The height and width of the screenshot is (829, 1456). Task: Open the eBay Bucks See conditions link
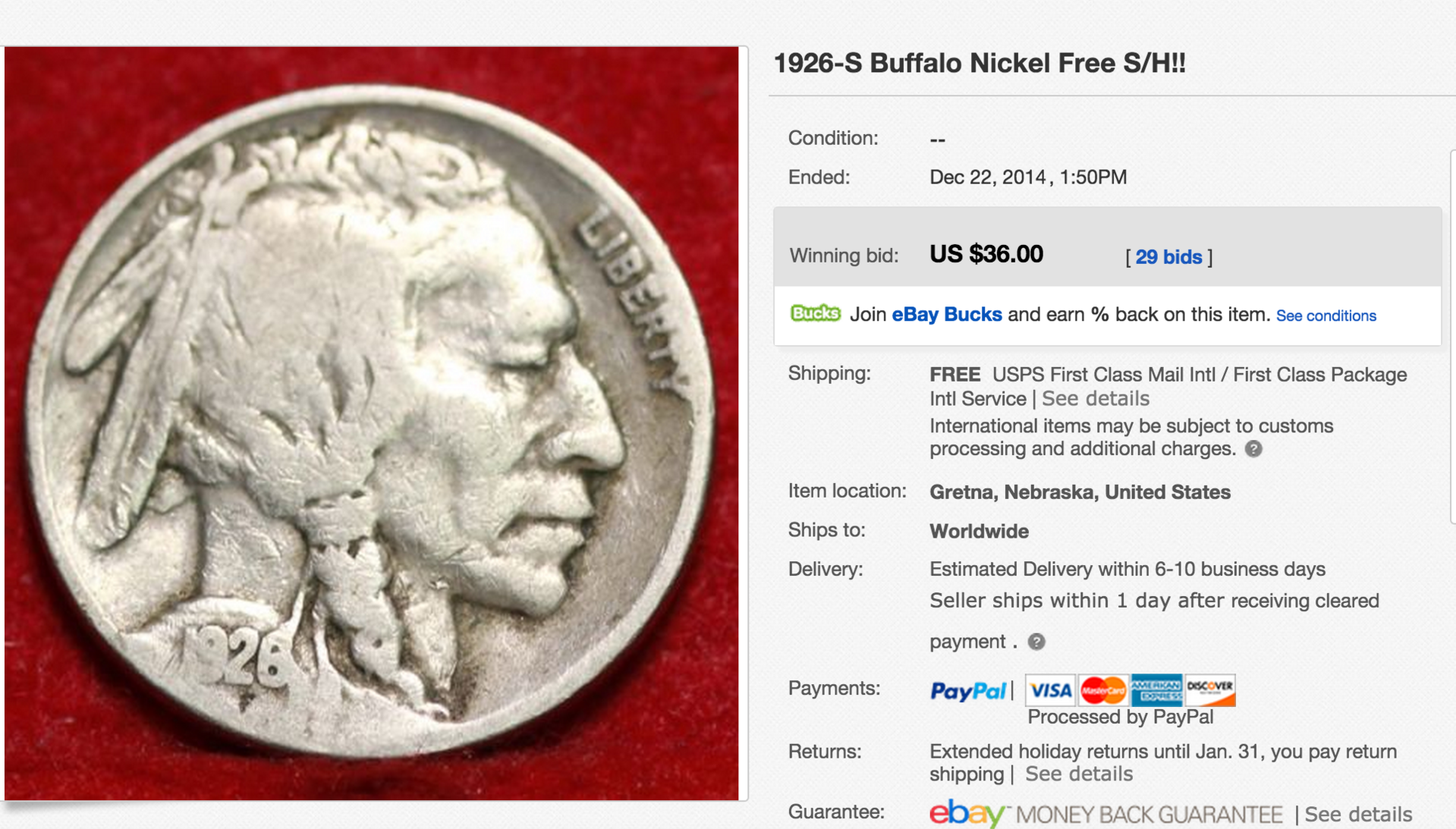pyautogui.click(x=1325, y=316)
